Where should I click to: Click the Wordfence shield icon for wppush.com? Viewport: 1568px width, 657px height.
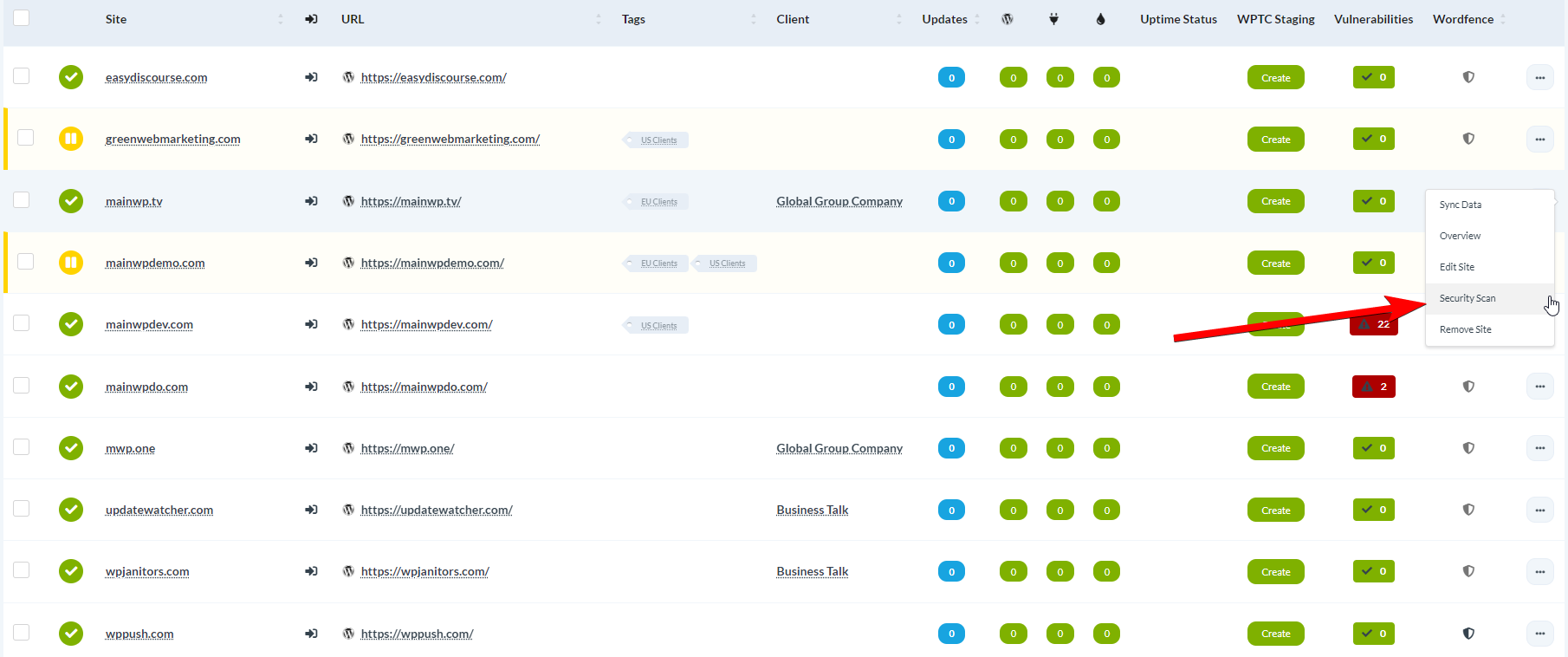click(1468, 634)
